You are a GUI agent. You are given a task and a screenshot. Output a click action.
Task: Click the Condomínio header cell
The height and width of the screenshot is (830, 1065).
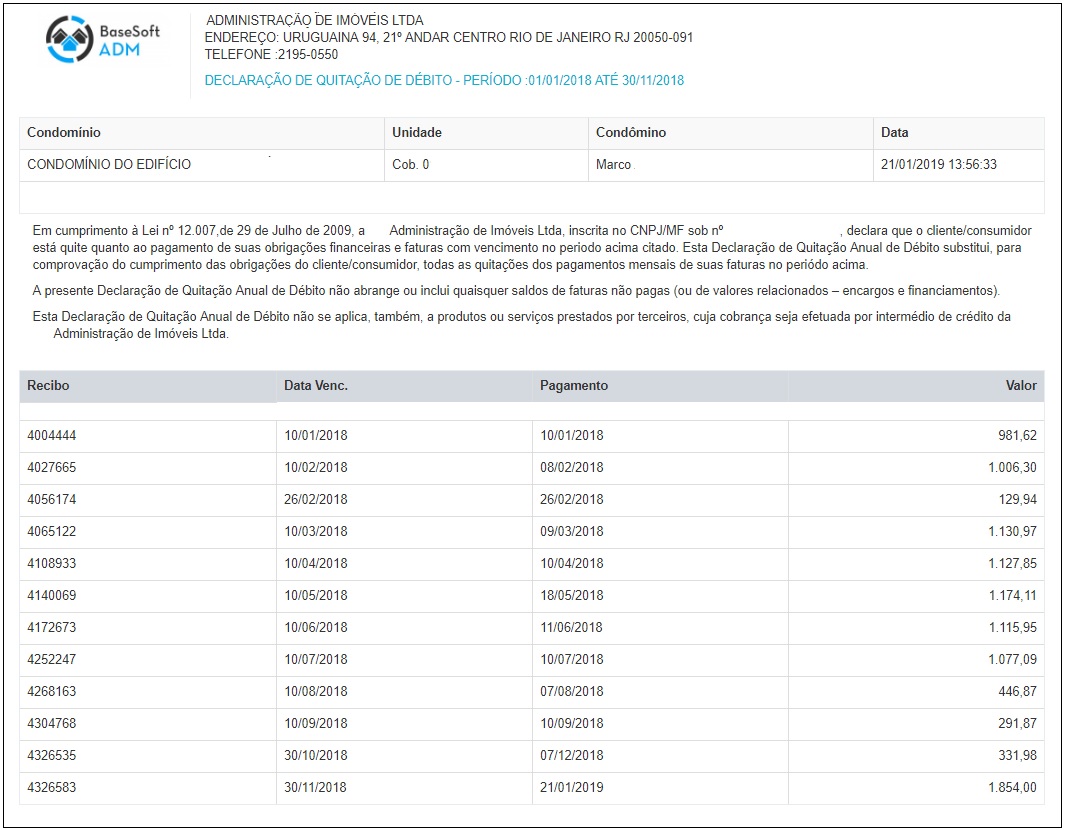point(64,133)
